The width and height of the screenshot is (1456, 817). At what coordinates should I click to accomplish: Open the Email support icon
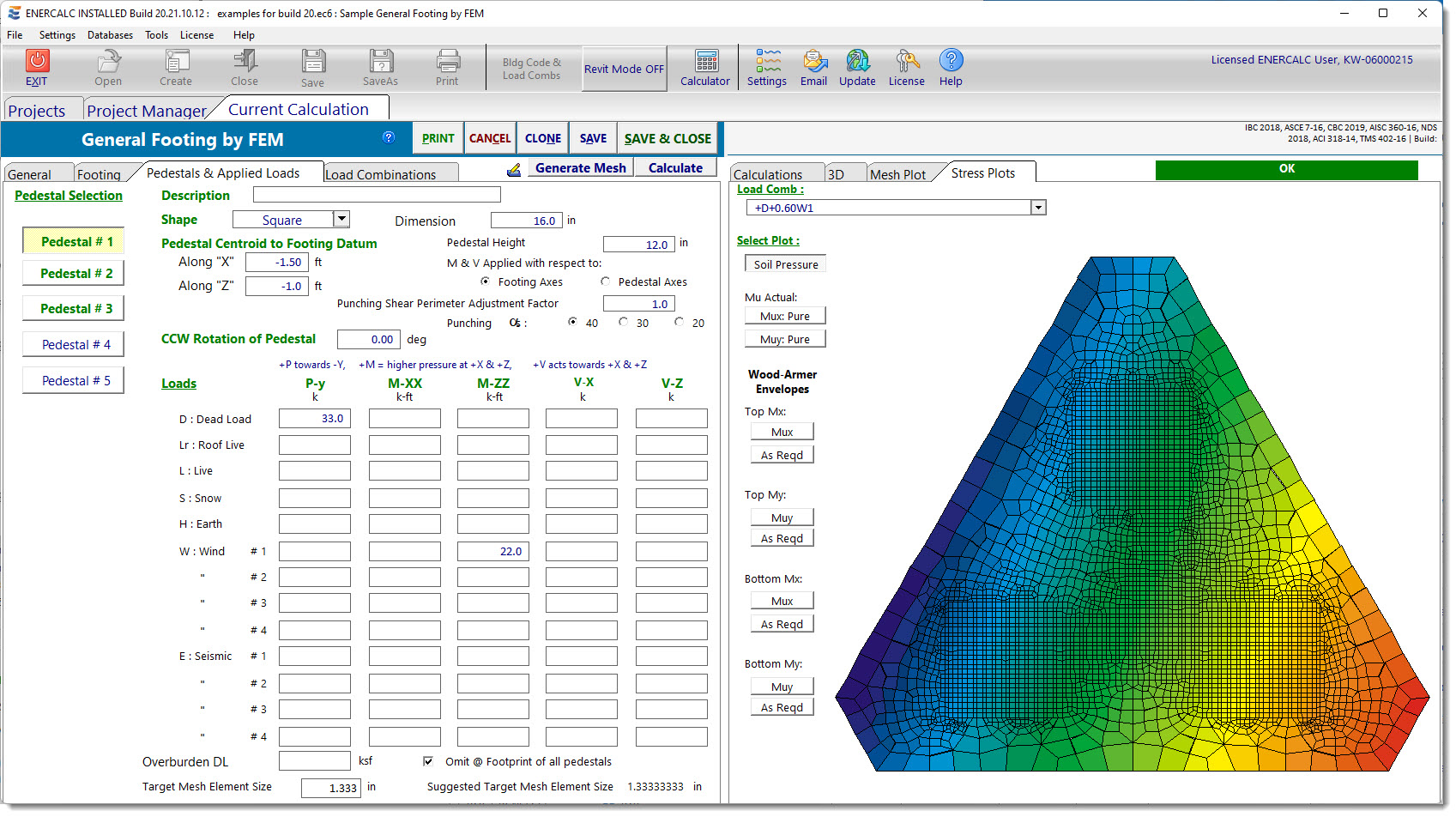click(813, 67)
